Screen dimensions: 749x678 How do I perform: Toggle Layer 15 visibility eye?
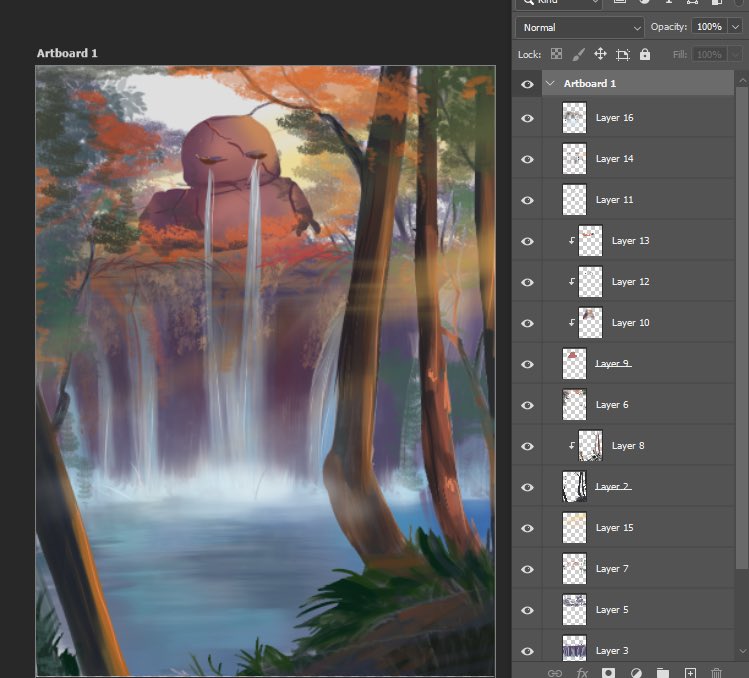(527, 528)
